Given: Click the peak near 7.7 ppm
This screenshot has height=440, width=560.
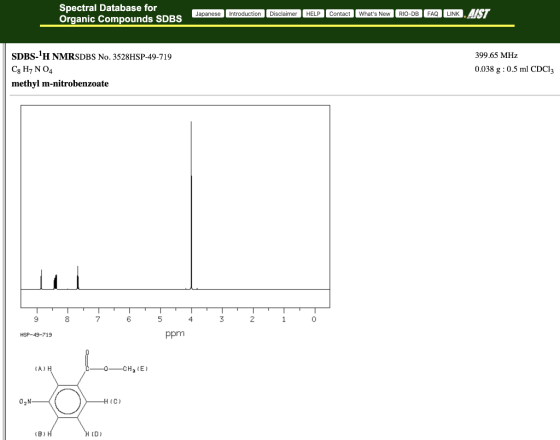Looking at the screenshot, I should pos(78,278).
